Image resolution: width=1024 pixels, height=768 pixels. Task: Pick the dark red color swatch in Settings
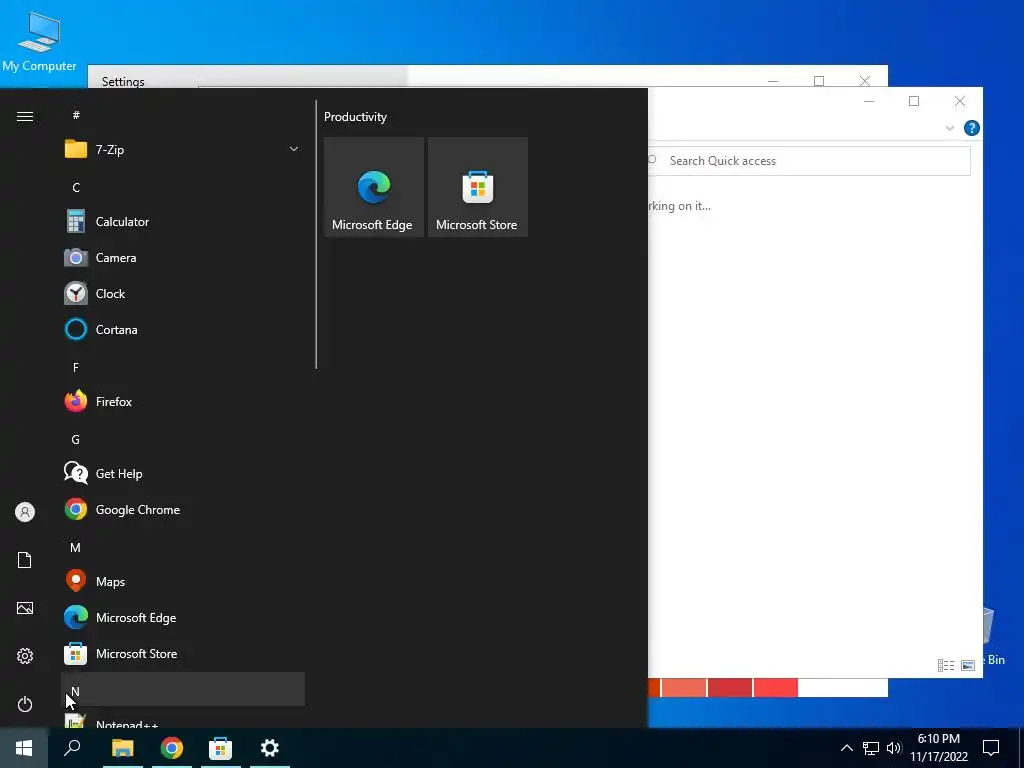tap(729, 687)
